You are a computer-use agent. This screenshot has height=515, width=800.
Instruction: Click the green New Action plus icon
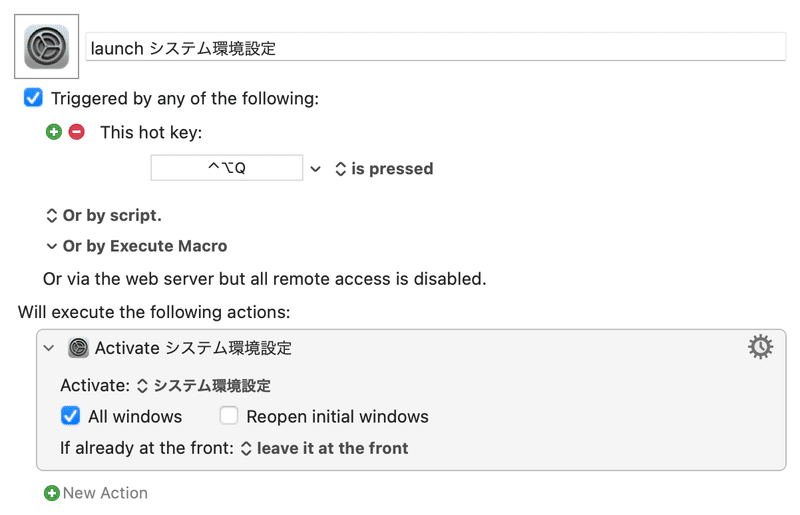click(52, 493)
